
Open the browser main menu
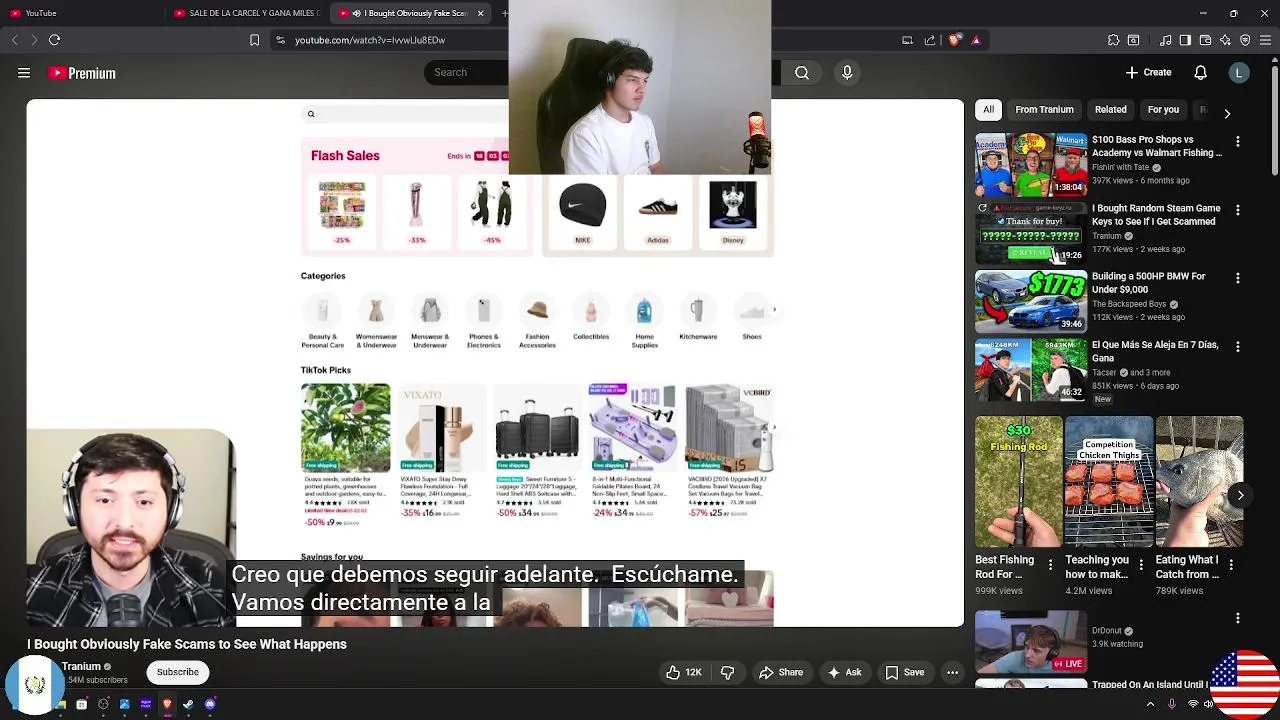[x=1265, y=40]
